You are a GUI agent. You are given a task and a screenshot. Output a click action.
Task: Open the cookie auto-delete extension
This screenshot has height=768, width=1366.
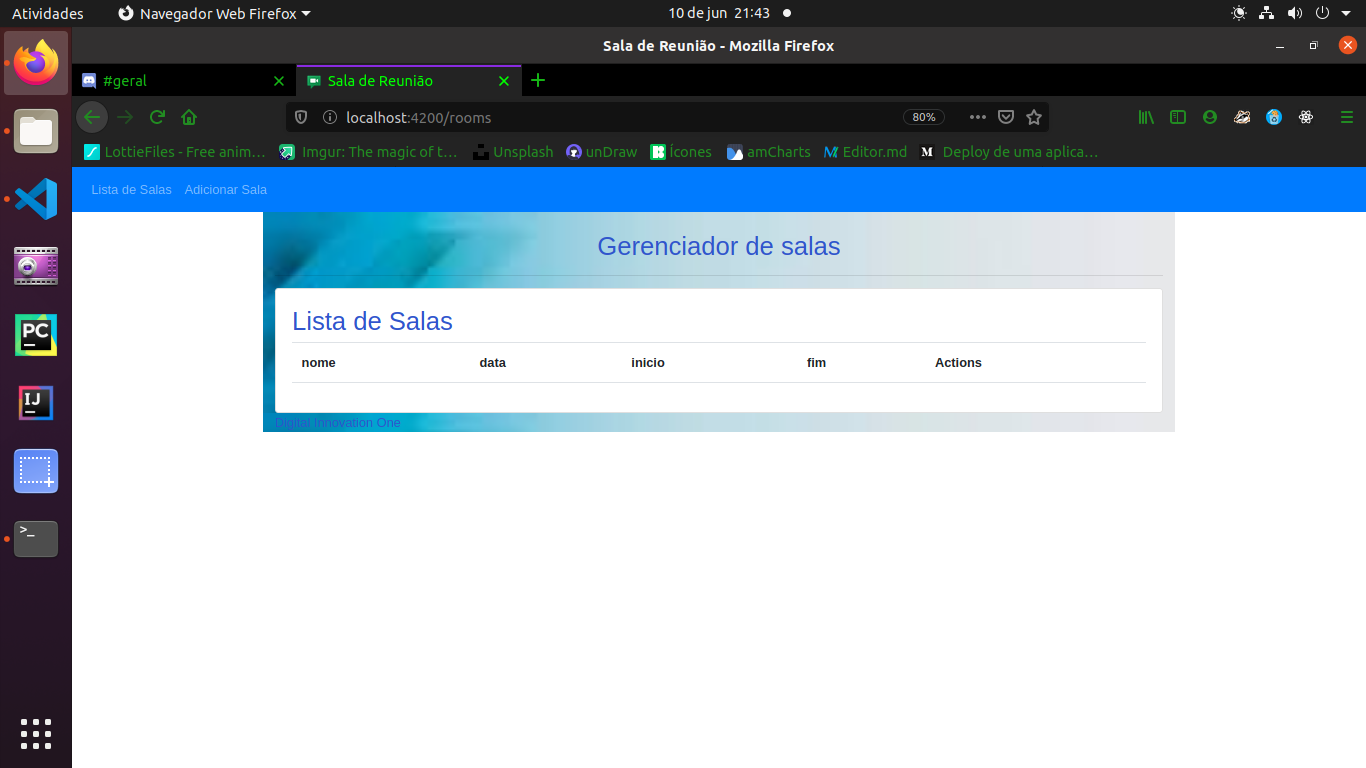(x=1274, y=117)
